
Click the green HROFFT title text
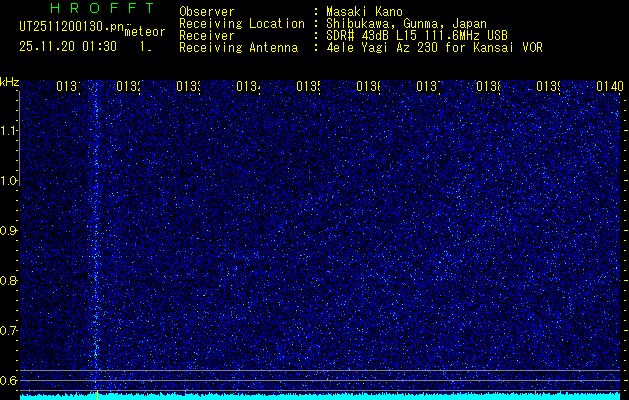(x=103, y=8)
